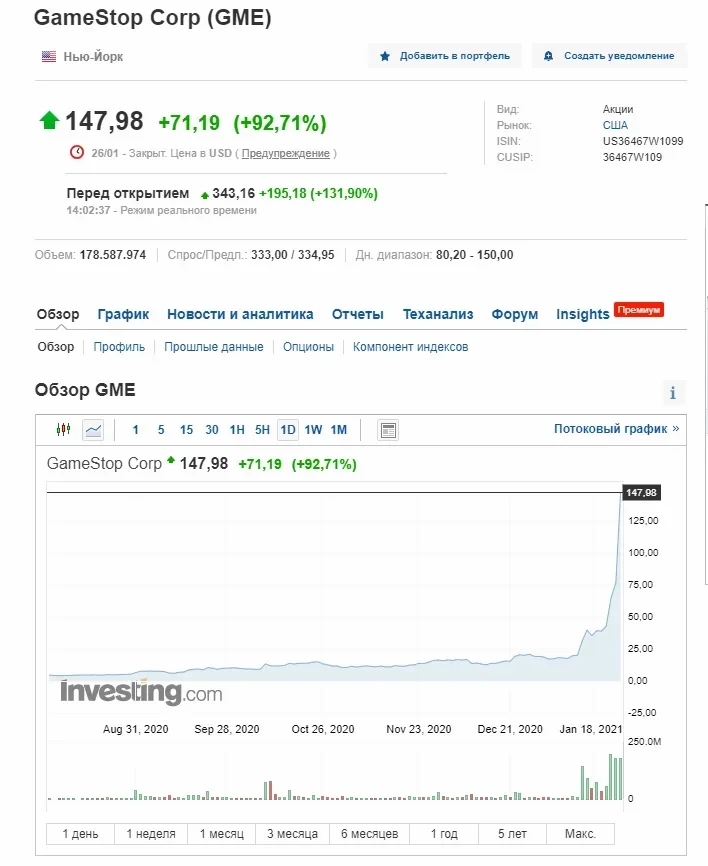Viewport: 708px width, 866px height.
Task: Set chart range to 1 день
Action: point(81,834)
